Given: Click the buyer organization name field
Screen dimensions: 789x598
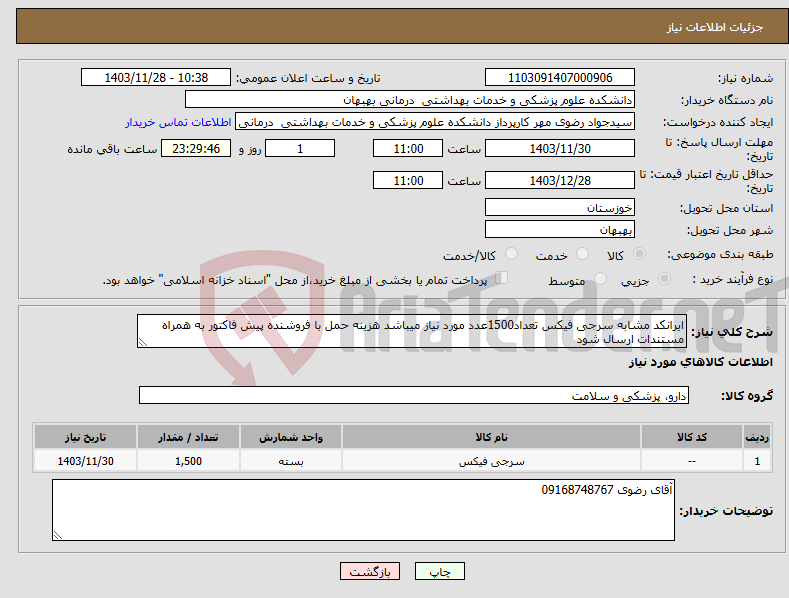Looking at the screenshot, I should pyautogui.click(x=410, y=100).
